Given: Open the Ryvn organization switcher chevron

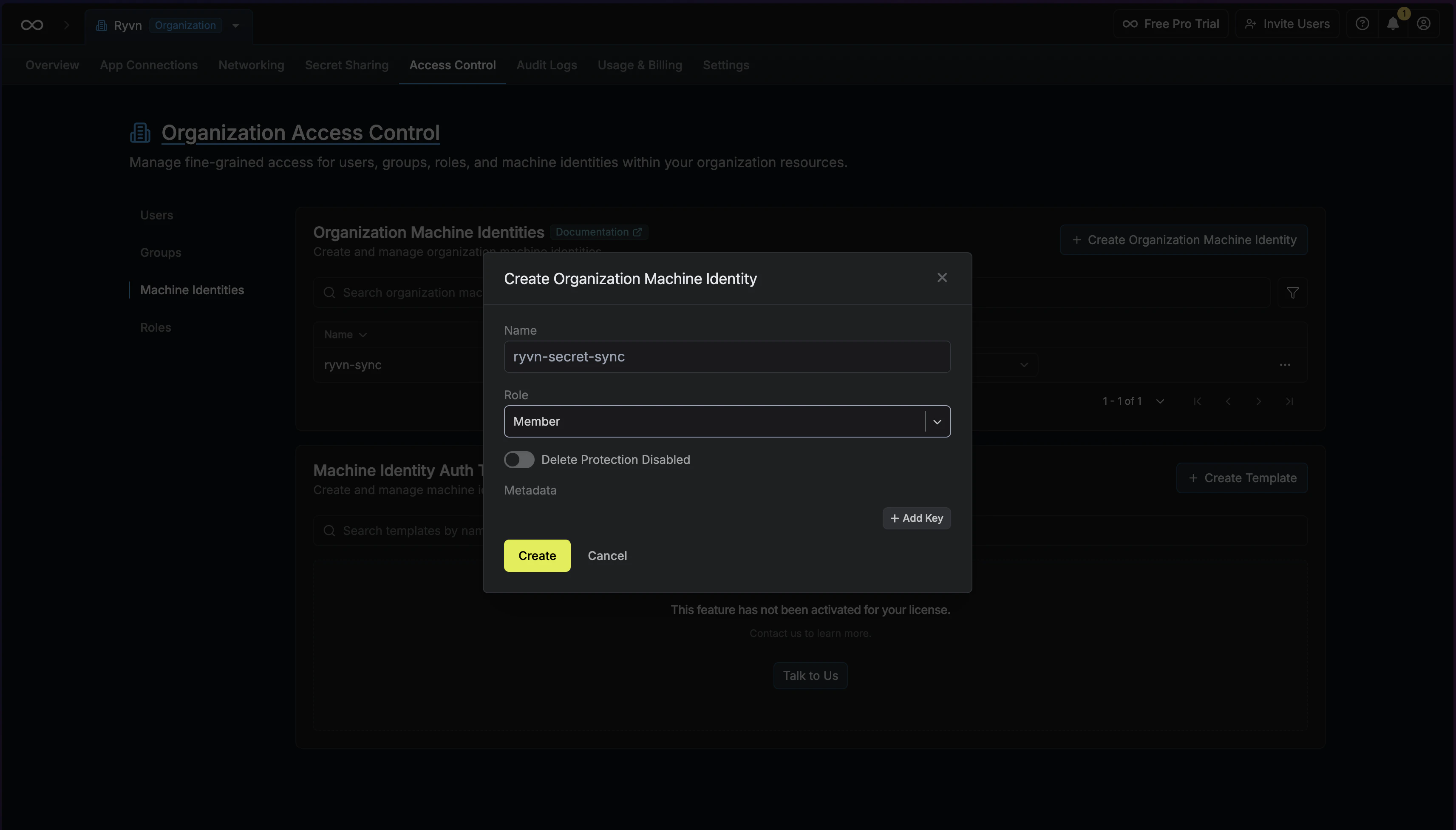Looking at the screenshot, I should click(235, 26).
